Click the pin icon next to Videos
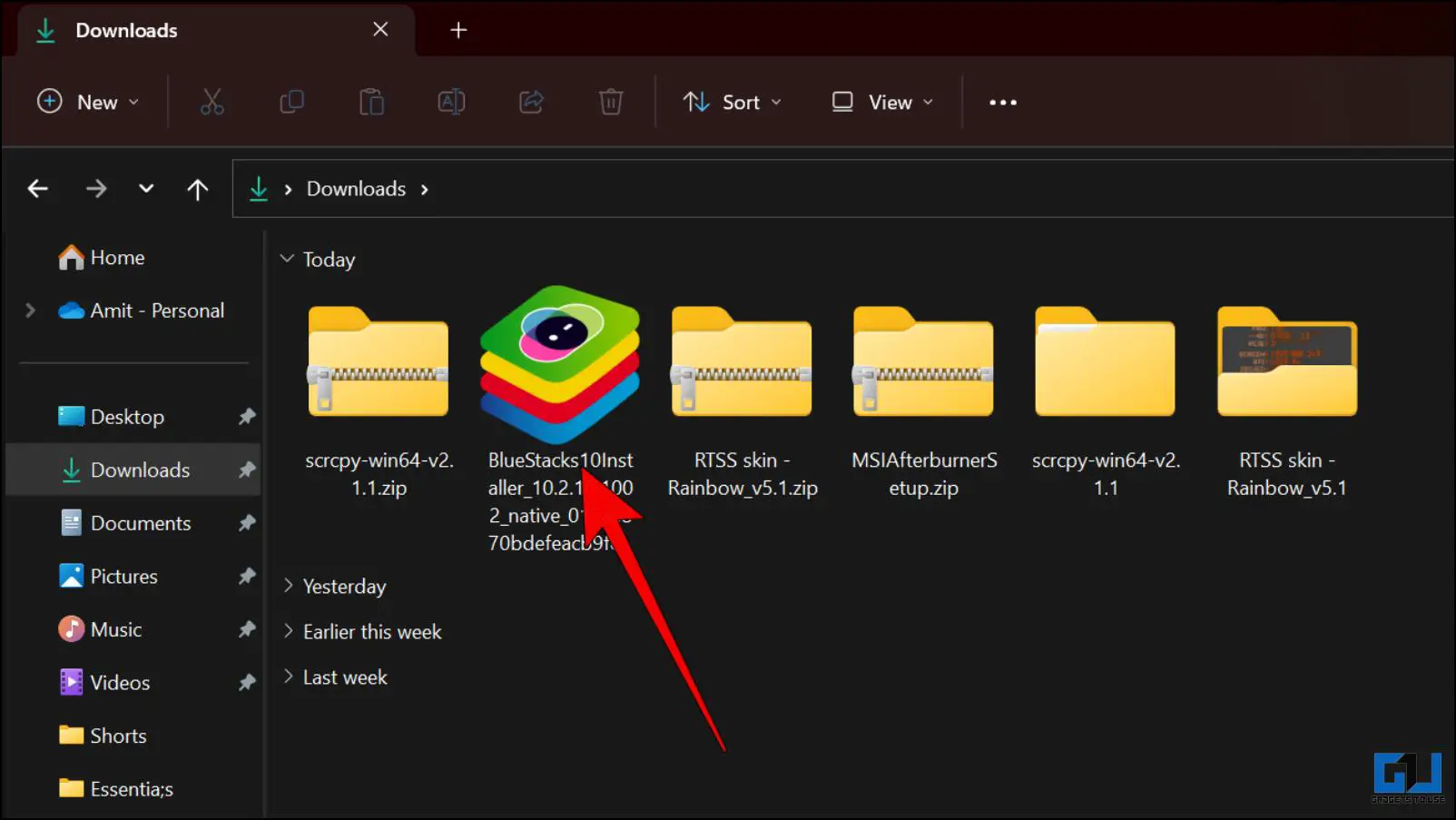 point(247,682)
